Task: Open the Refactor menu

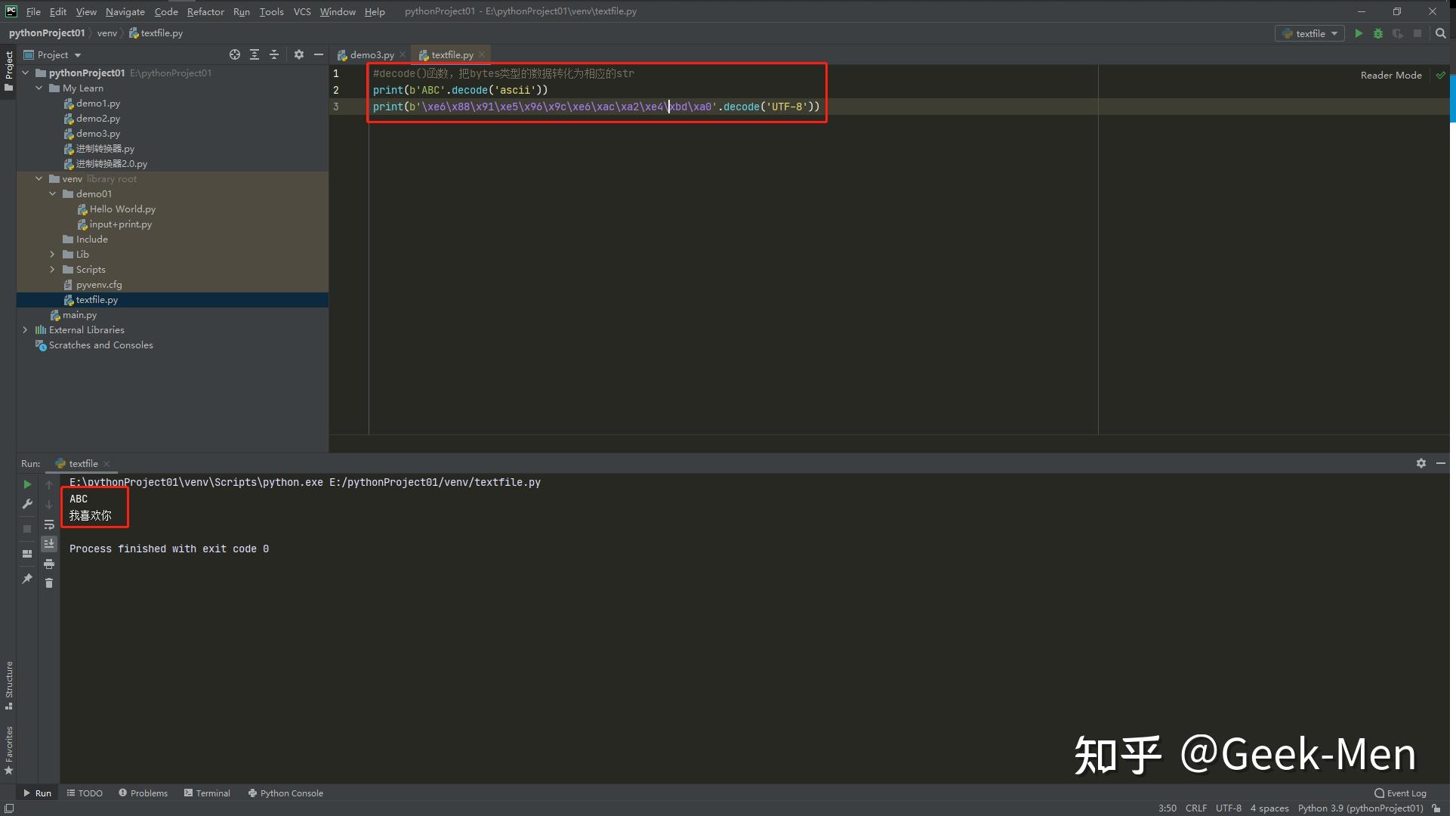Action: click(x=205, y=11)
